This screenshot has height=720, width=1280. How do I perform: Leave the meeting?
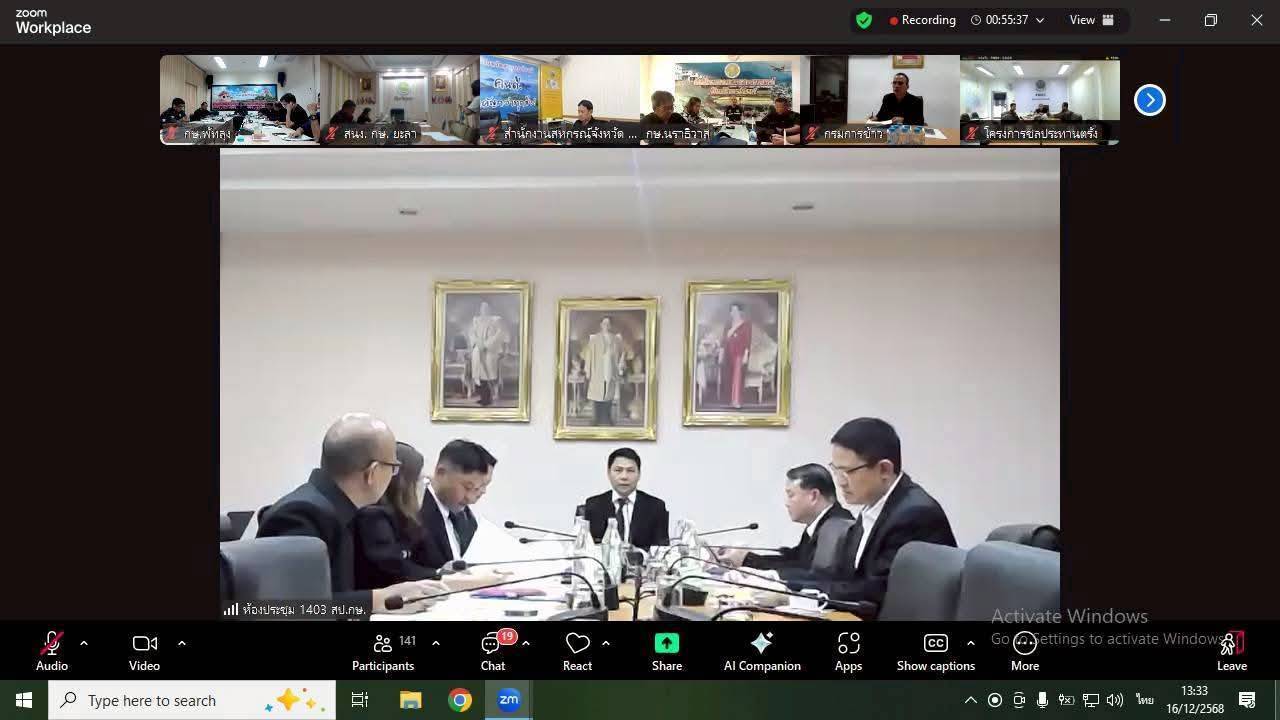click(1231, 652)
